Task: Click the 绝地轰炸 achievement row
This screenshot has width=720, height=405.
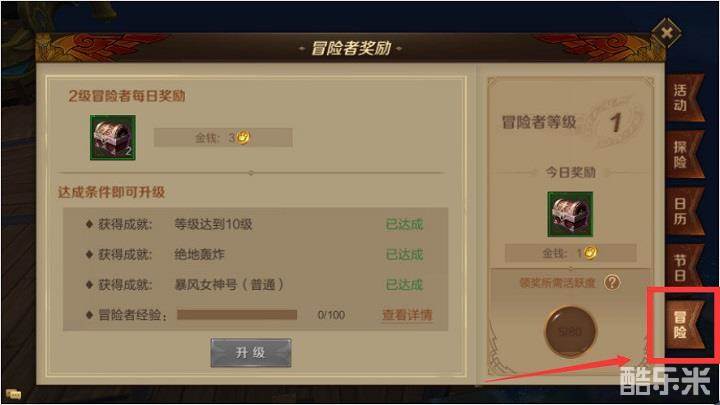Action: (255, 254)
